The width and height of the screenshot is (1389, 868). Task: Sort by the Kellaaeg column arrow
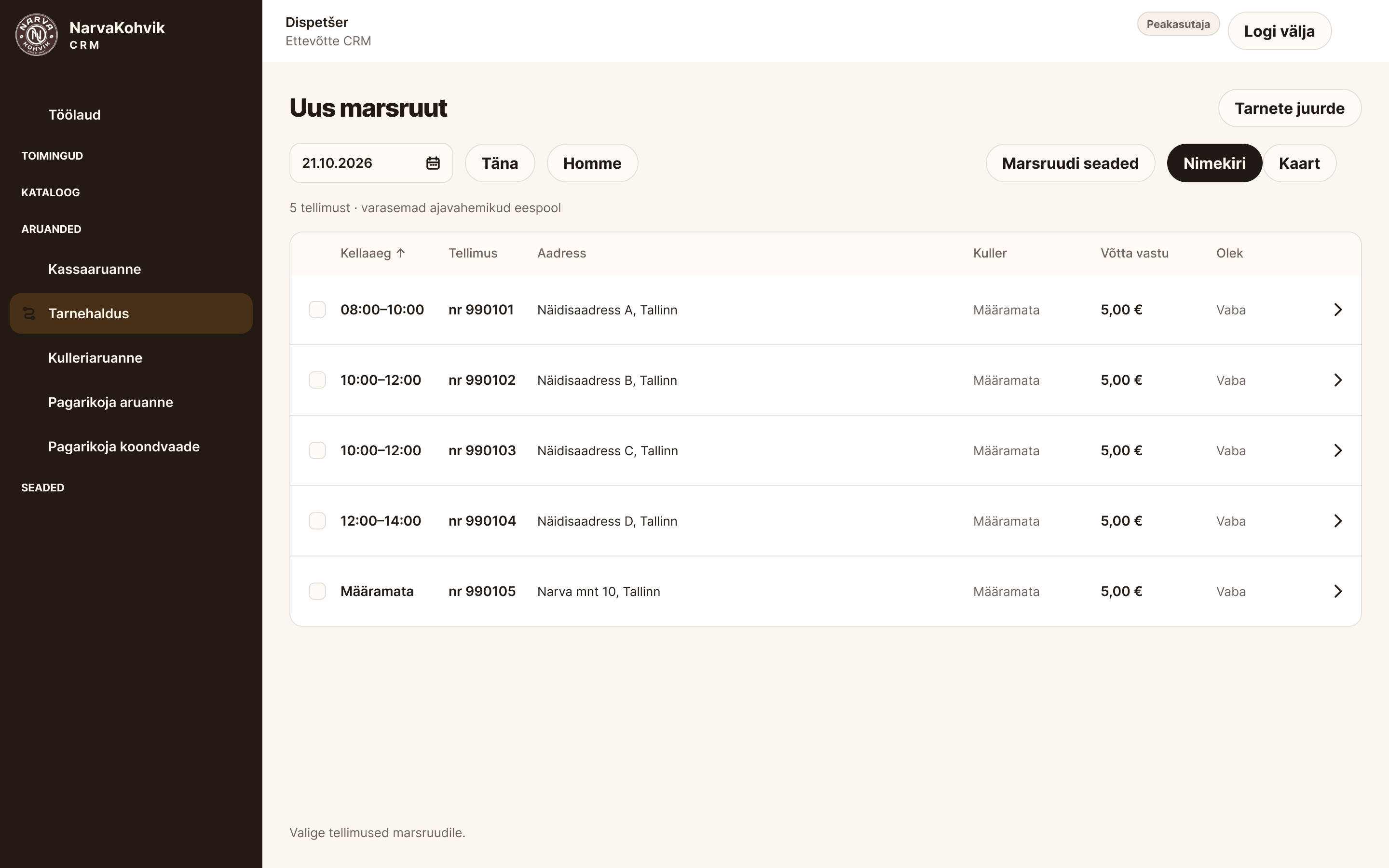pyautogui.click(x=401, y=253)
